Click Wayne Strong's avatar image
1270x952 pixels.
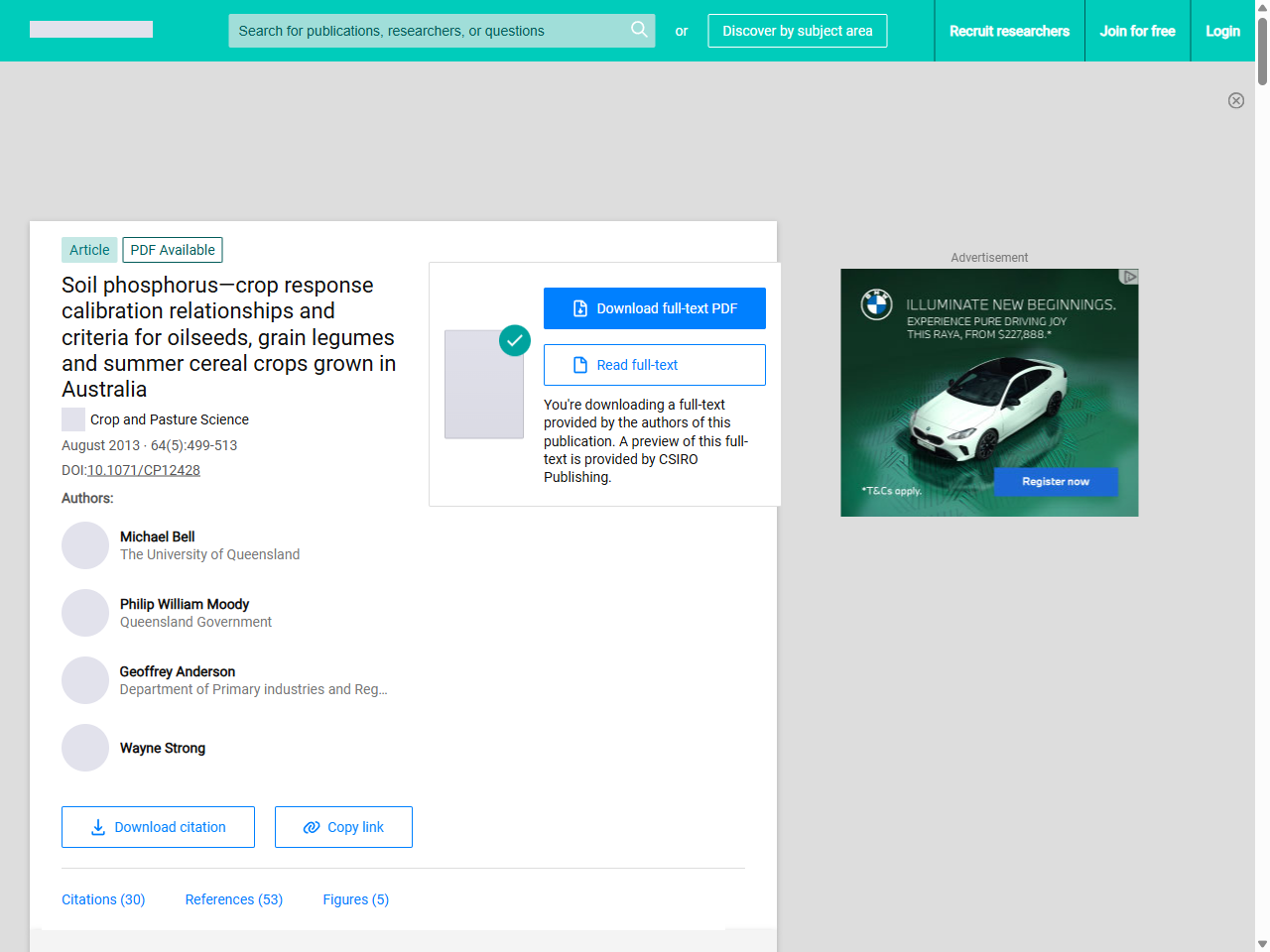coord(85,748)
